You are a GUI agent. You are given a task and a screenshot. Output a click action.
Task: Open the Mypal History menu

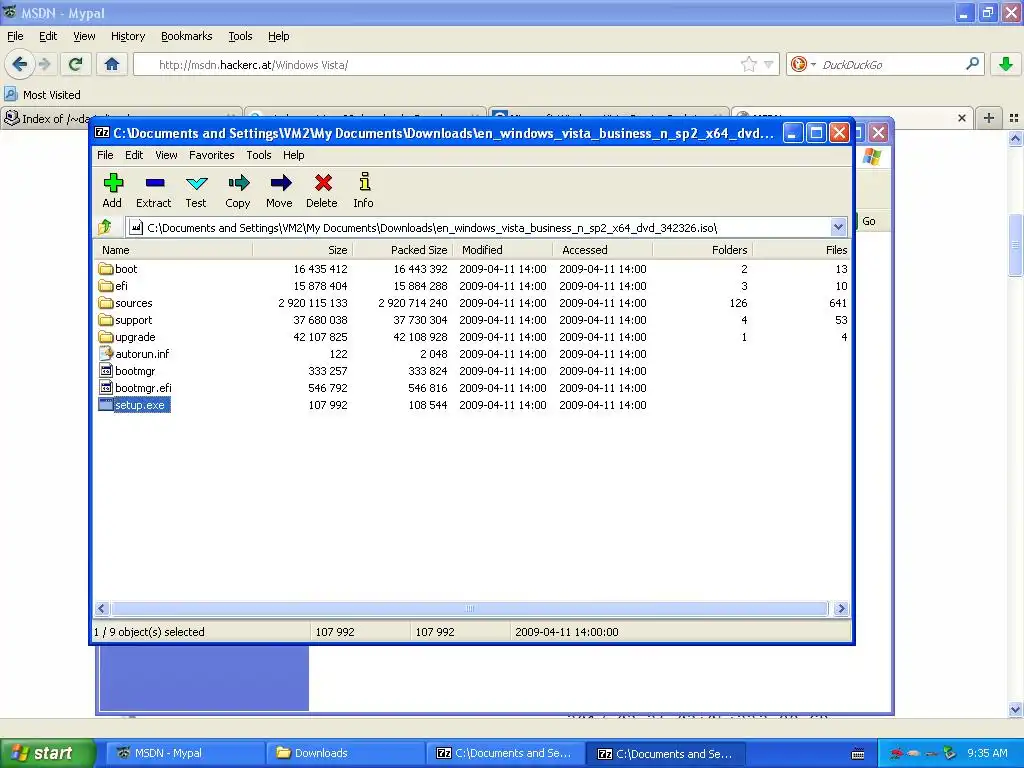[x=128, y=36]
